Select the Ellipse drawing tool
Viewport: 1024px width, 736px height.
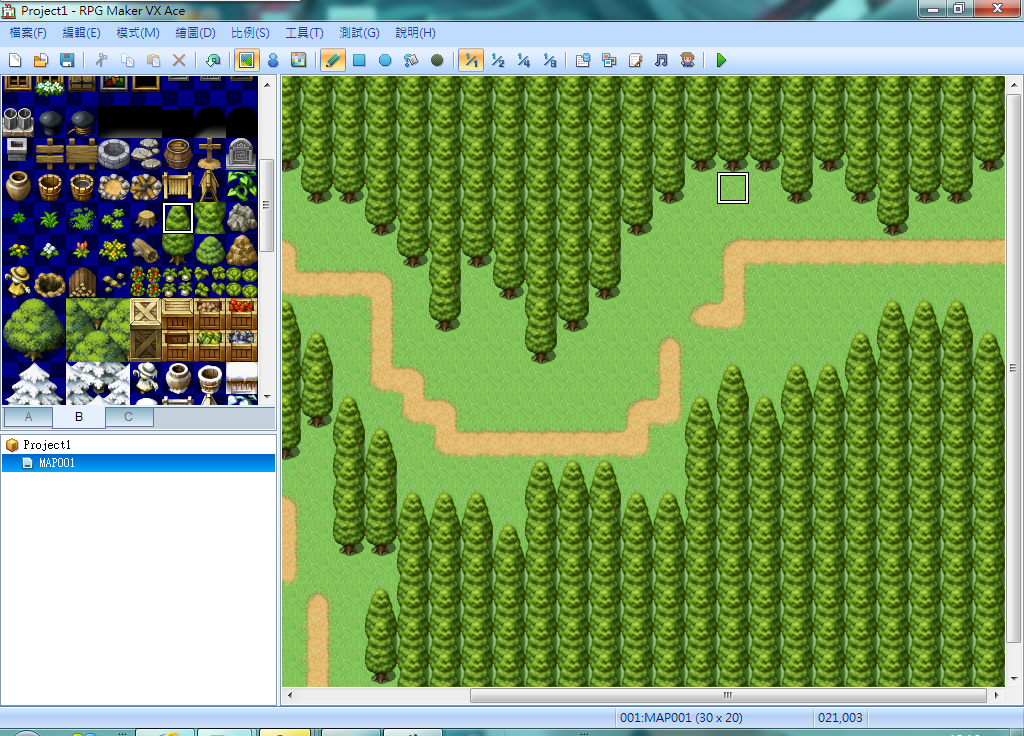(x=385, y=61)
